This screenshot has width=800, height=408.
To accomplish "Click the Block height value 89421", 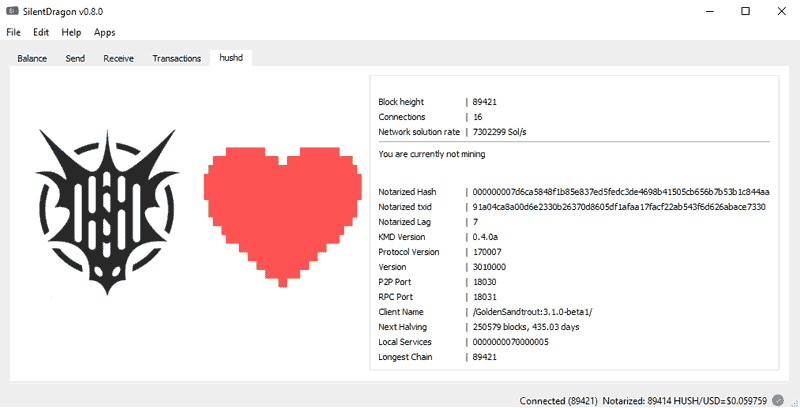I will pos(484,102).
